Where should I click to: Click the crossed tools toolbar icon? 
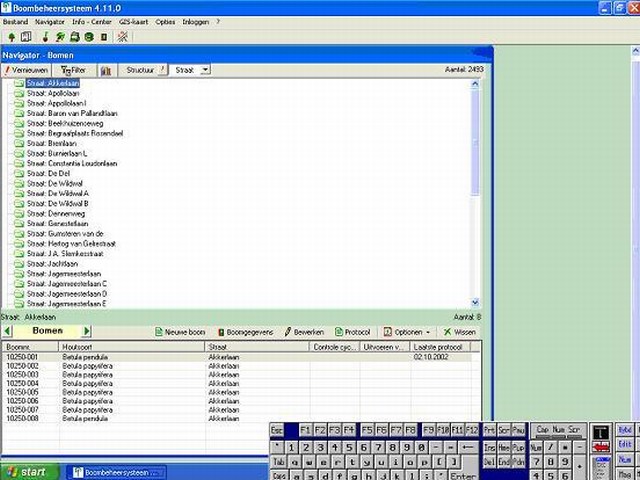122,37
